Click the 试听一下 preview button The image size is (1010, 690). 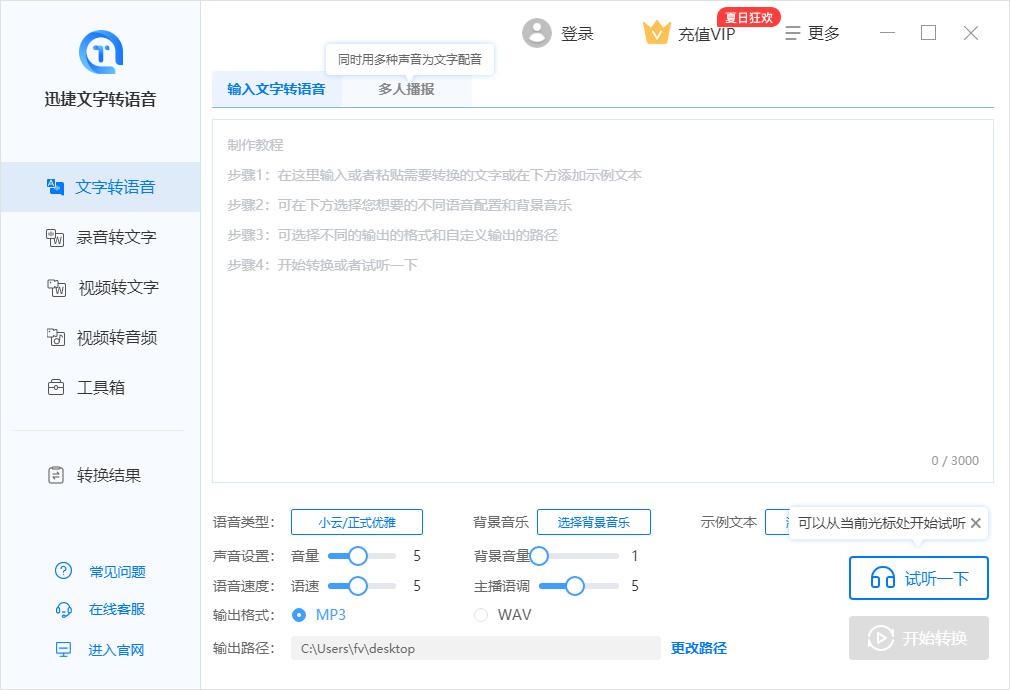(918, 578)
